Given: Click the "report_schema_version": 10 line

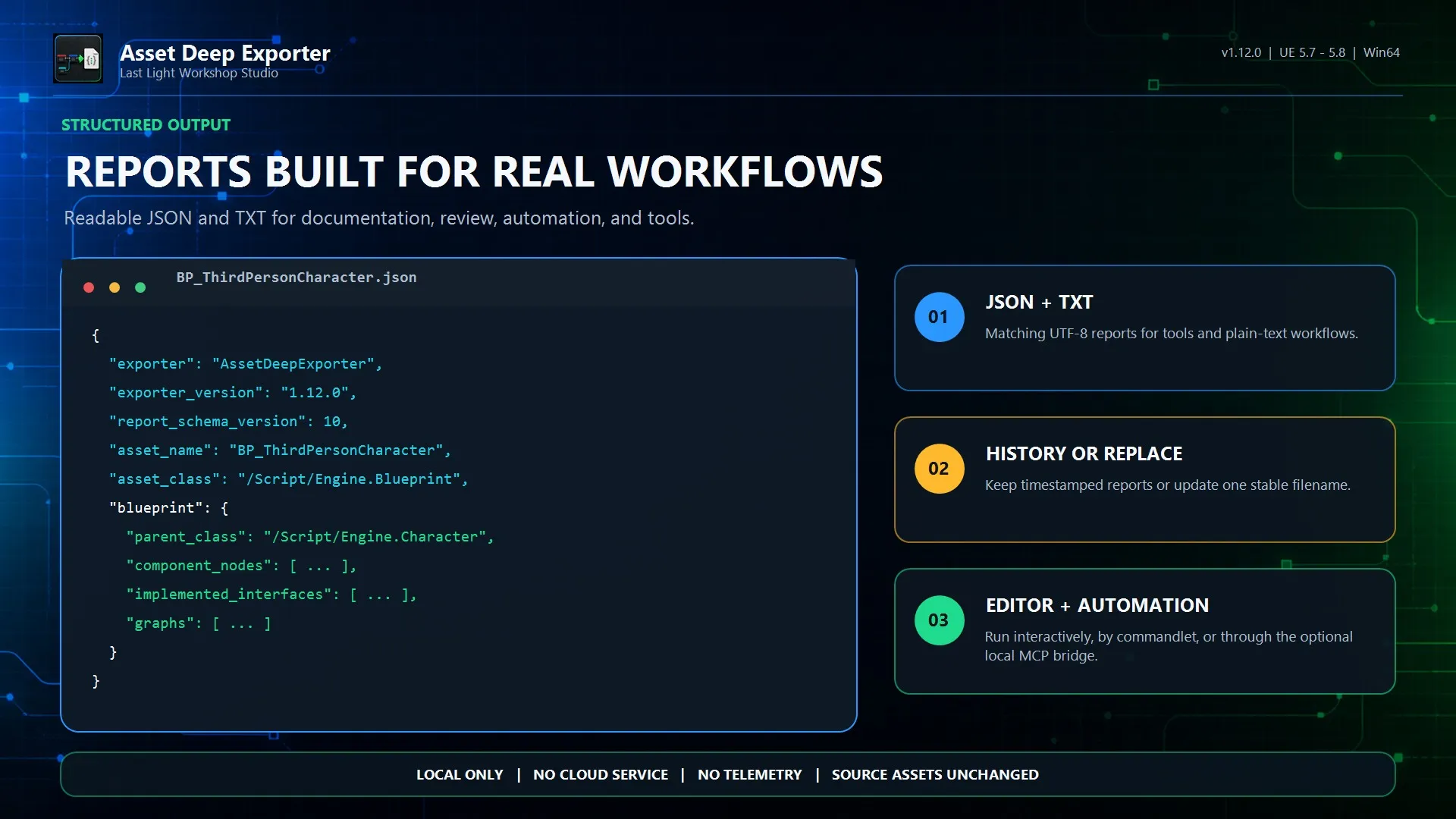Looking at the screenshot, I should 228,422.
